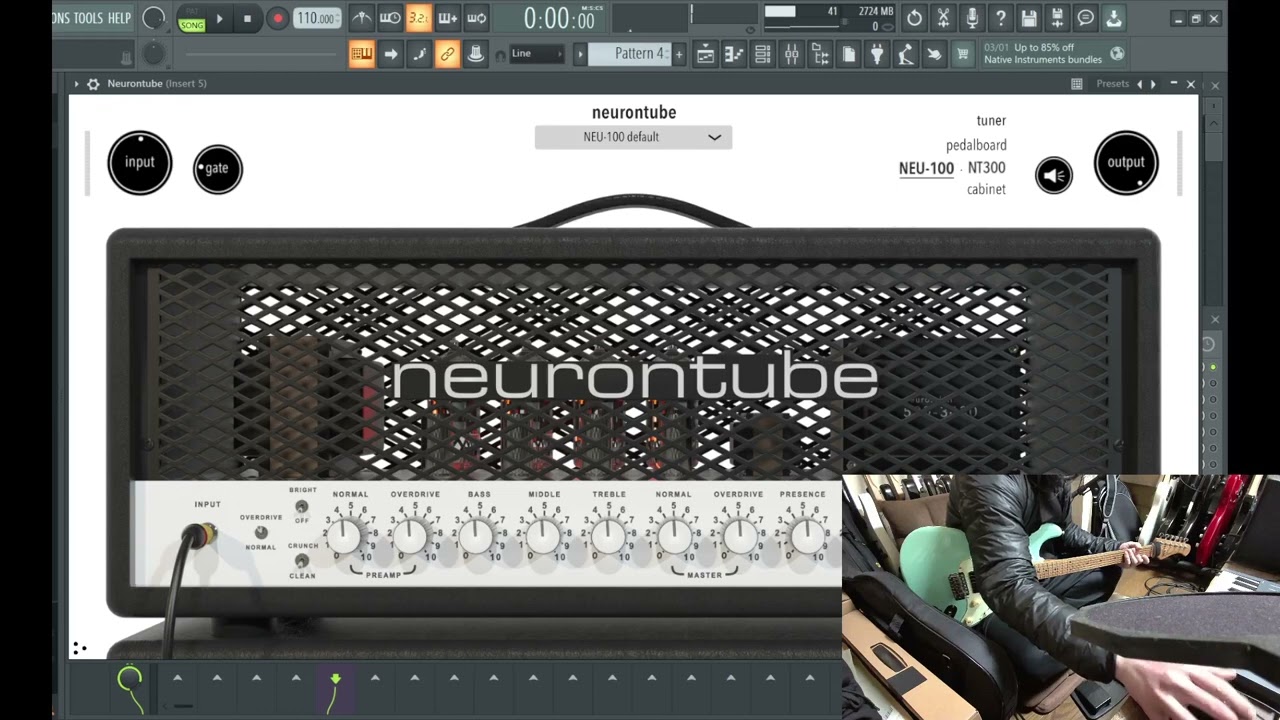Image resolution: width=1280 pixels, height=720 pixels.
Task: Toggle the overdub recording icon
Action: [448, 18]
